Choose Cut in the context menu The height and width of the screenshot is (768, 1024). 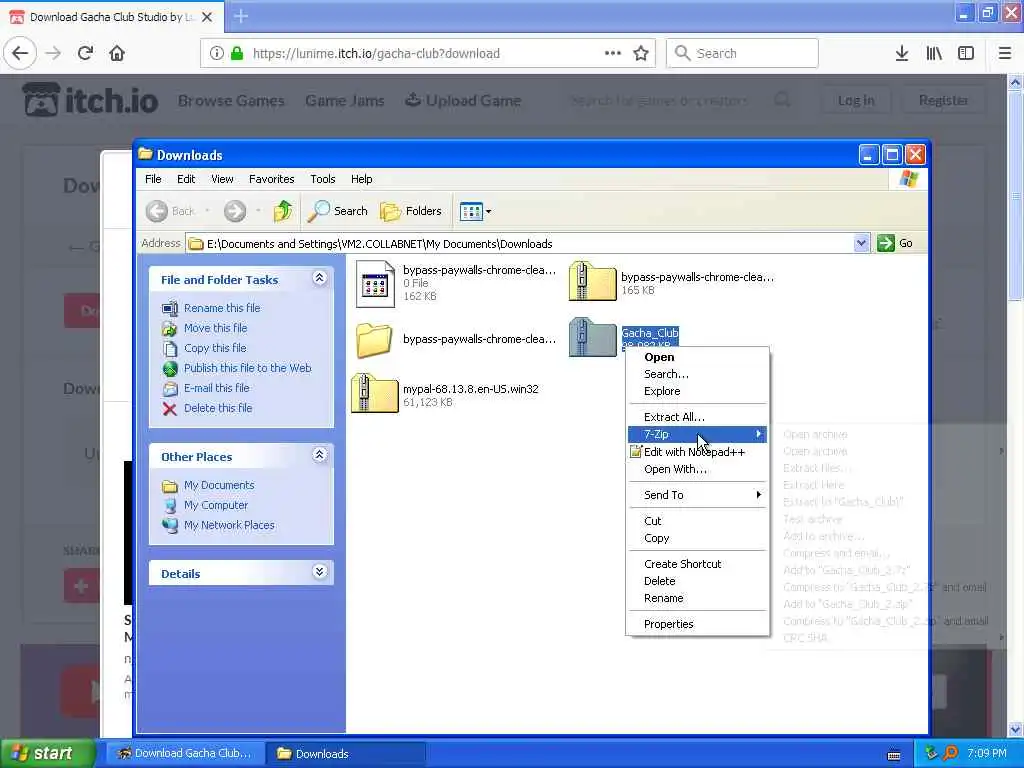tap(697, 521)
